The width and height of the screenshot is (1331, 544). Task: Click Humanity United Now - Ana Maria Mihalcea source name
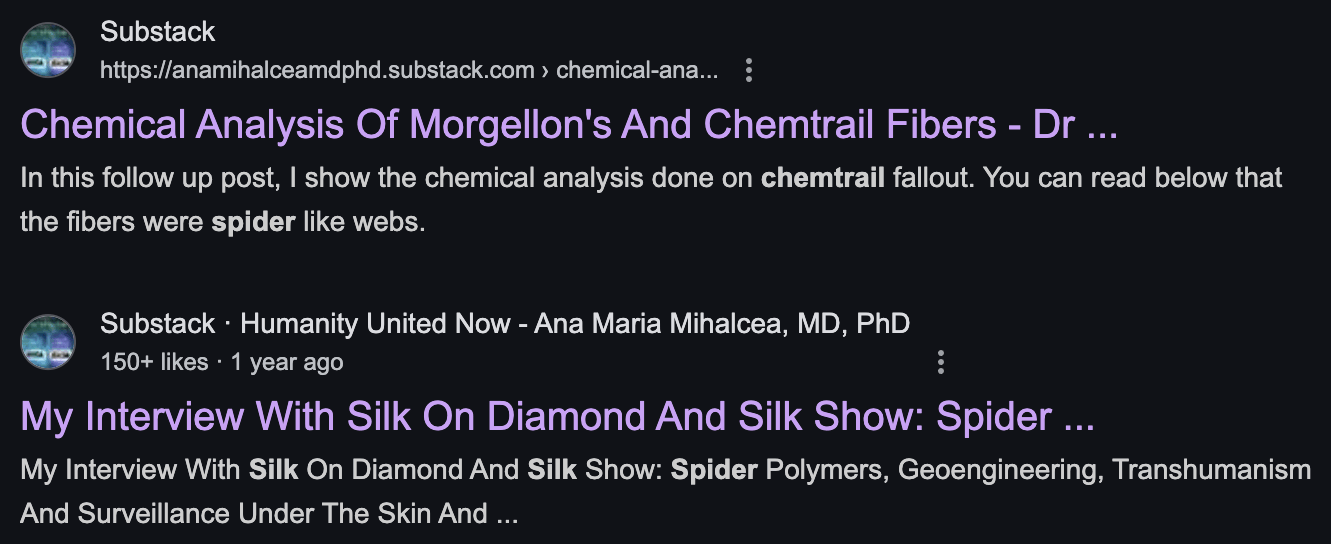pos(575,324)
